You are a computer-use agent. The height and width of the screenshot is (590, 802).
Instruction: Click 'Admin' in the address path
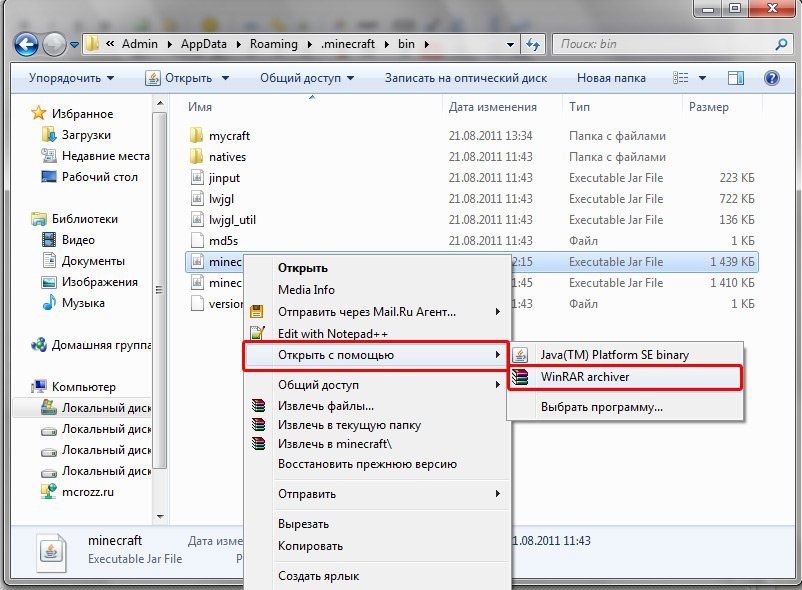pyautogui.click(x=140, y=44)
